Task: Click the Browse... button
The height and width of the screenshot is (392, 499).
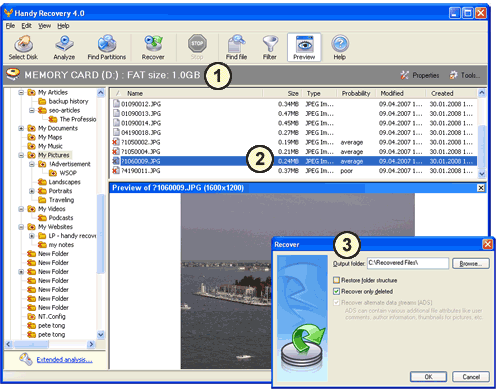Action: pyautogui.click(x=471, y=264)
